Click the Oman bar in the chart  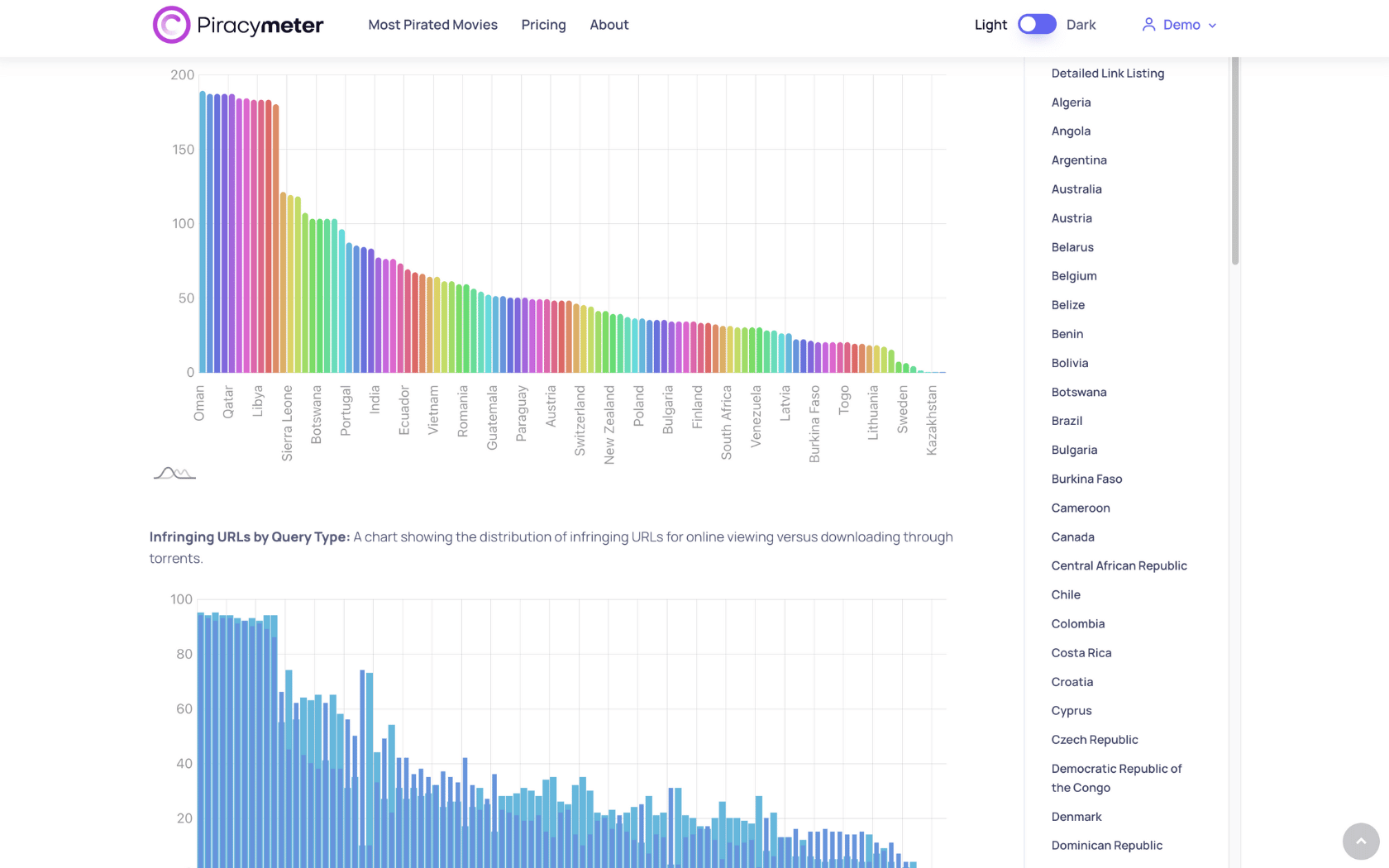203,231
